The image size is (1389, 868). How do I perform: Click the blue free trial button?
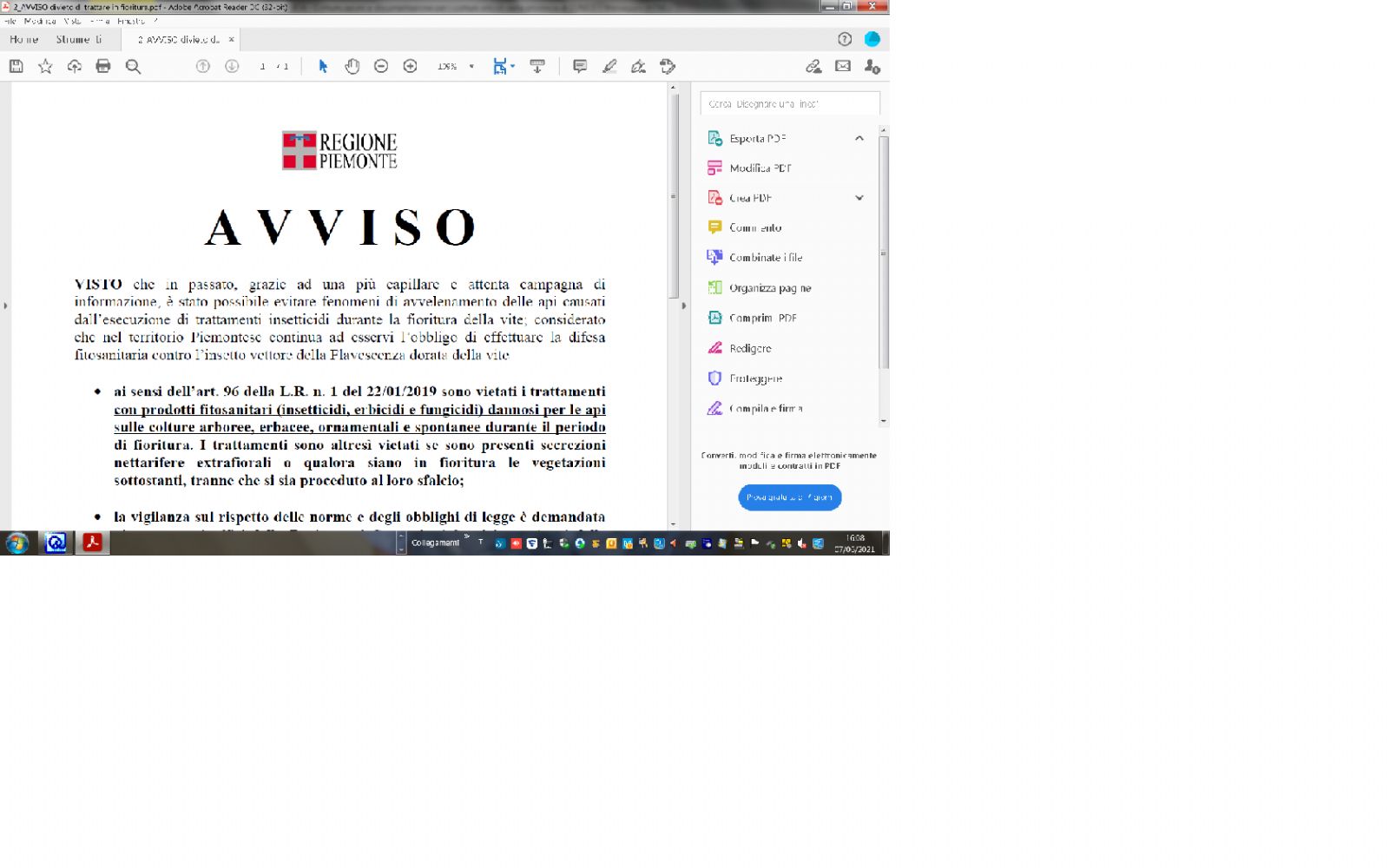tap(789, 497)
